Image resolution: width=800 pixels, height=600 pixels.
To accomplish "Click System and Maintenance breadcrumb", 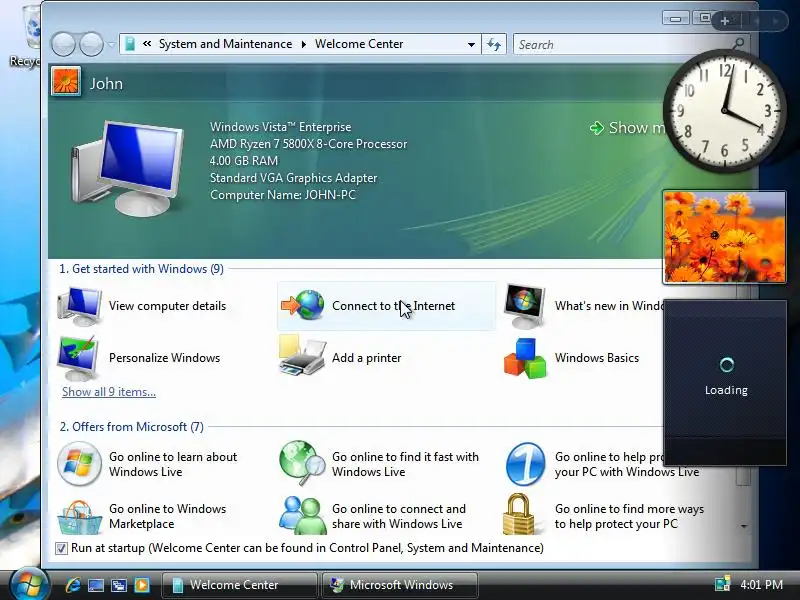I will click(x=225, y=44).
